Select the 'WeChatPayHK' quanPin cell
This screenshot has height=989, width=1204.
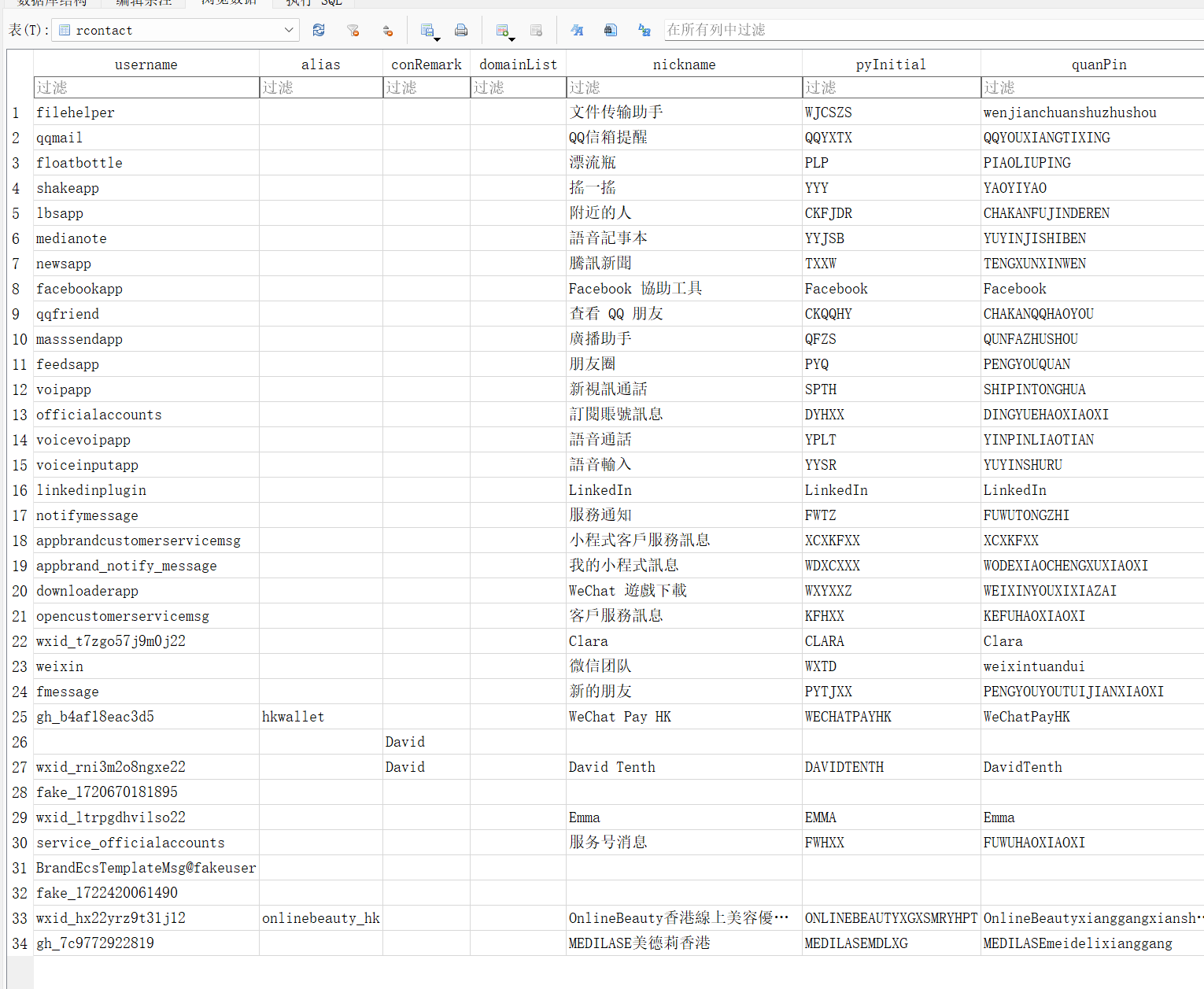click(x=1093, y=717)
